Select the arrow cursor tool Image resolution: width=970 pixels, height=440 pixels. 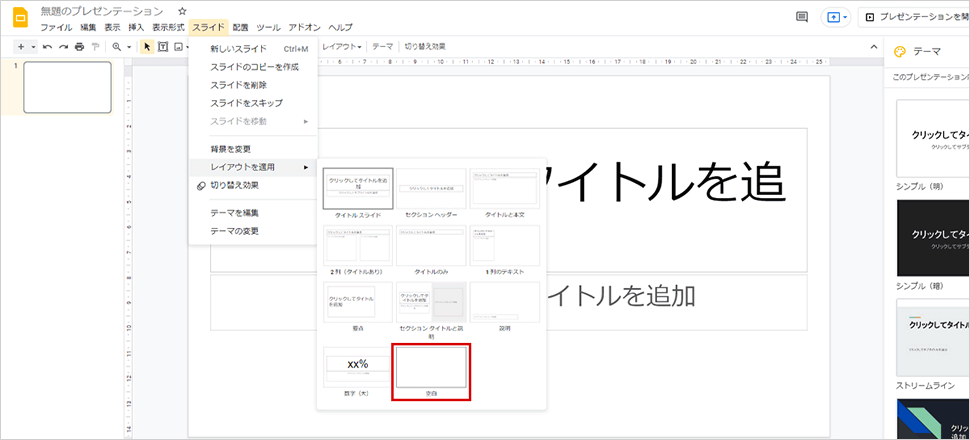147,46
